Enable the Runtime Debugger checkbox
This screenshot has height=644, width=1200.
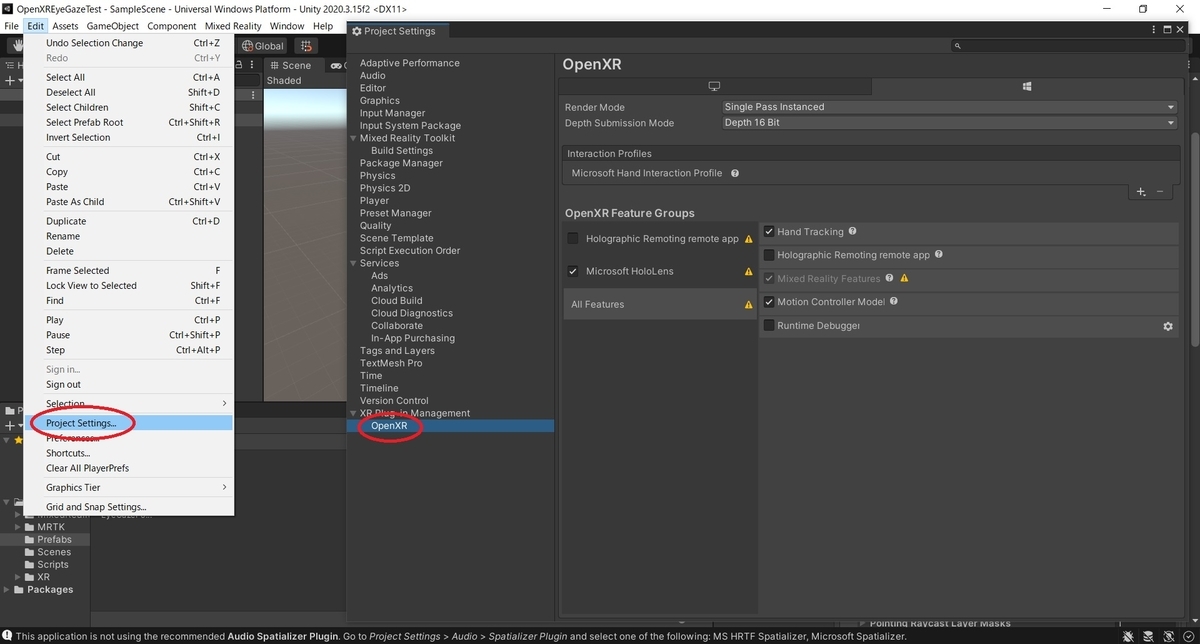(769, 325)
